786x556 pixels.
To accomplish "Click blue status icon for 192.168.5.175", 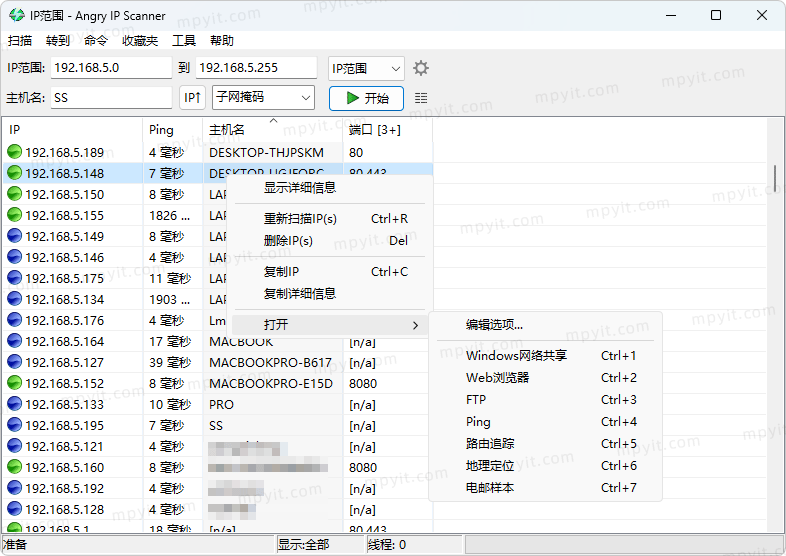I will pyautogui.click(x=15, y=278).
